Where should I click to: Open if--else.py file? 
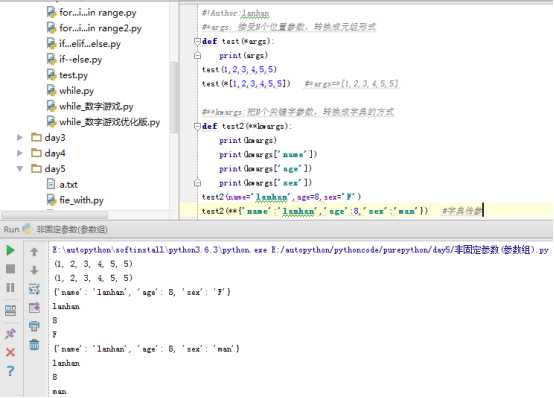click(x=81, y=59)
